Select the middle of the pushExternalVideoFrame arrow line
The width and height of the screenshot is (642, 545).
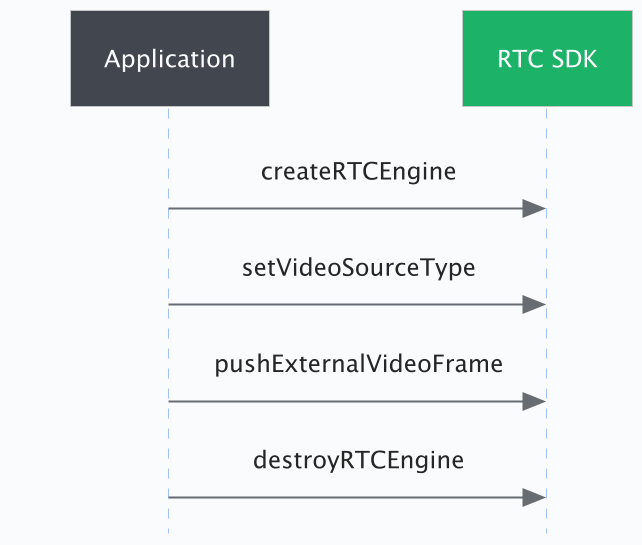tap(350, 401)
